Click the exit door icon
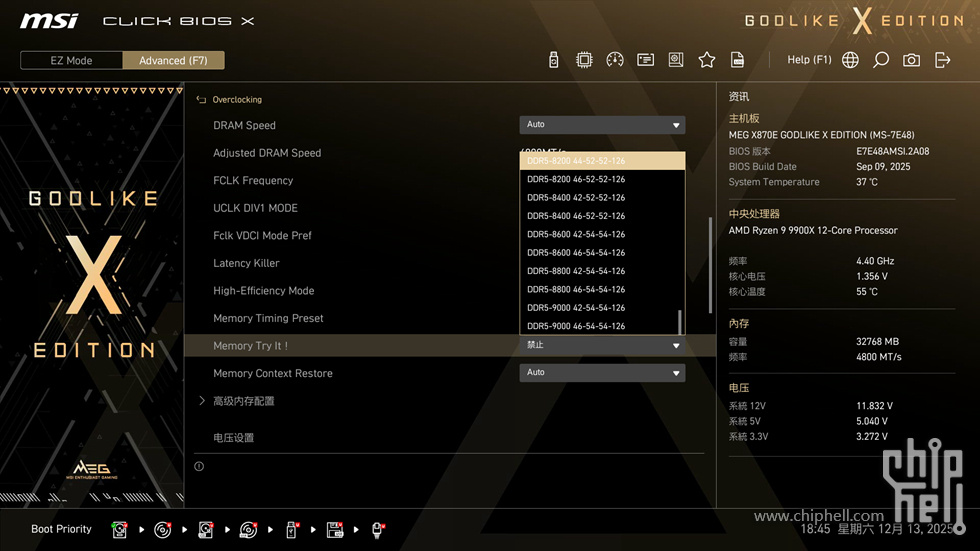The width and height of the screenshot is (980, 551). point(942,60)
